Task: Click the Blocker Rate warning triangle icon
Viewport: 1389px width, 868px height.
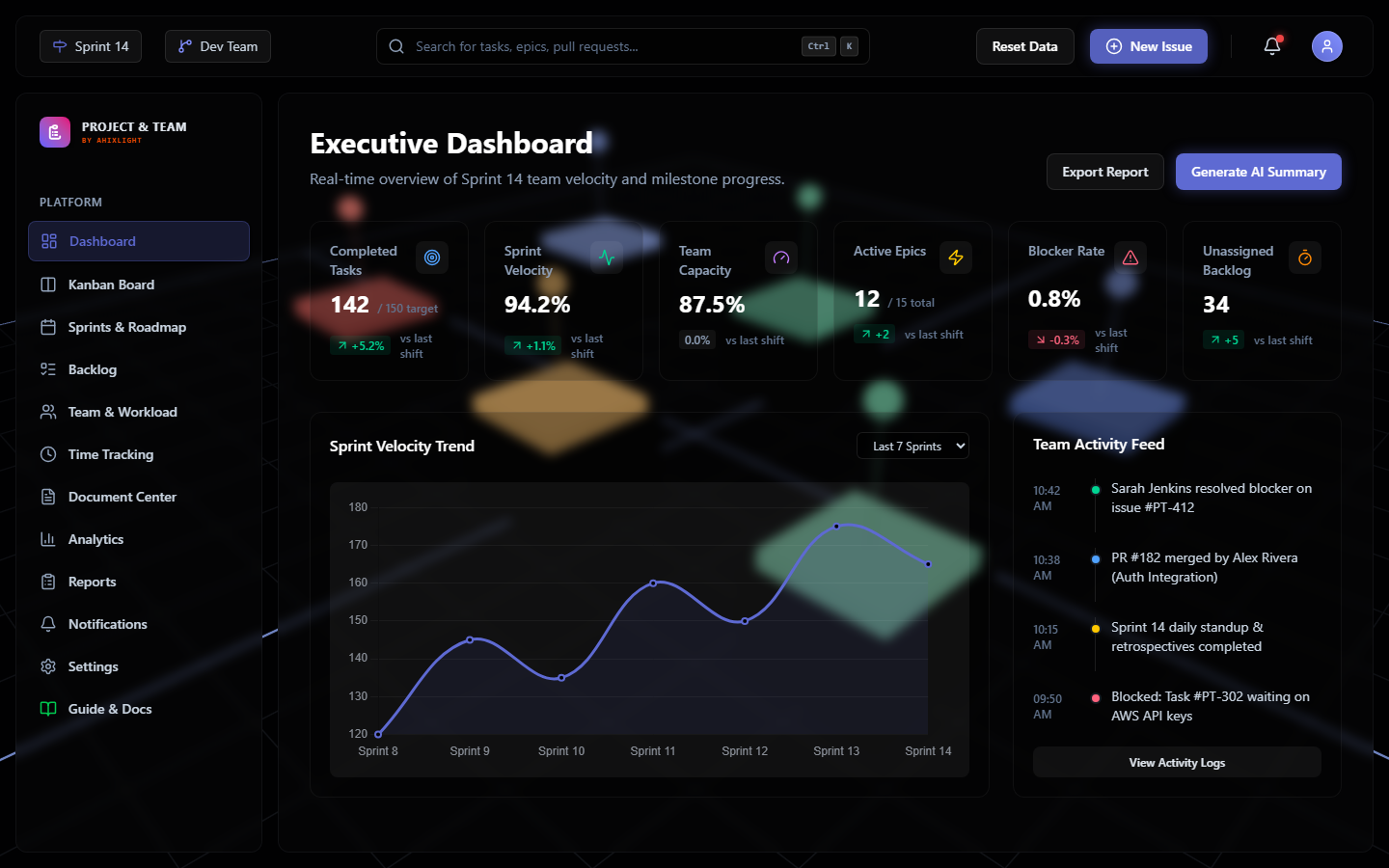Action: (1130, 258)
